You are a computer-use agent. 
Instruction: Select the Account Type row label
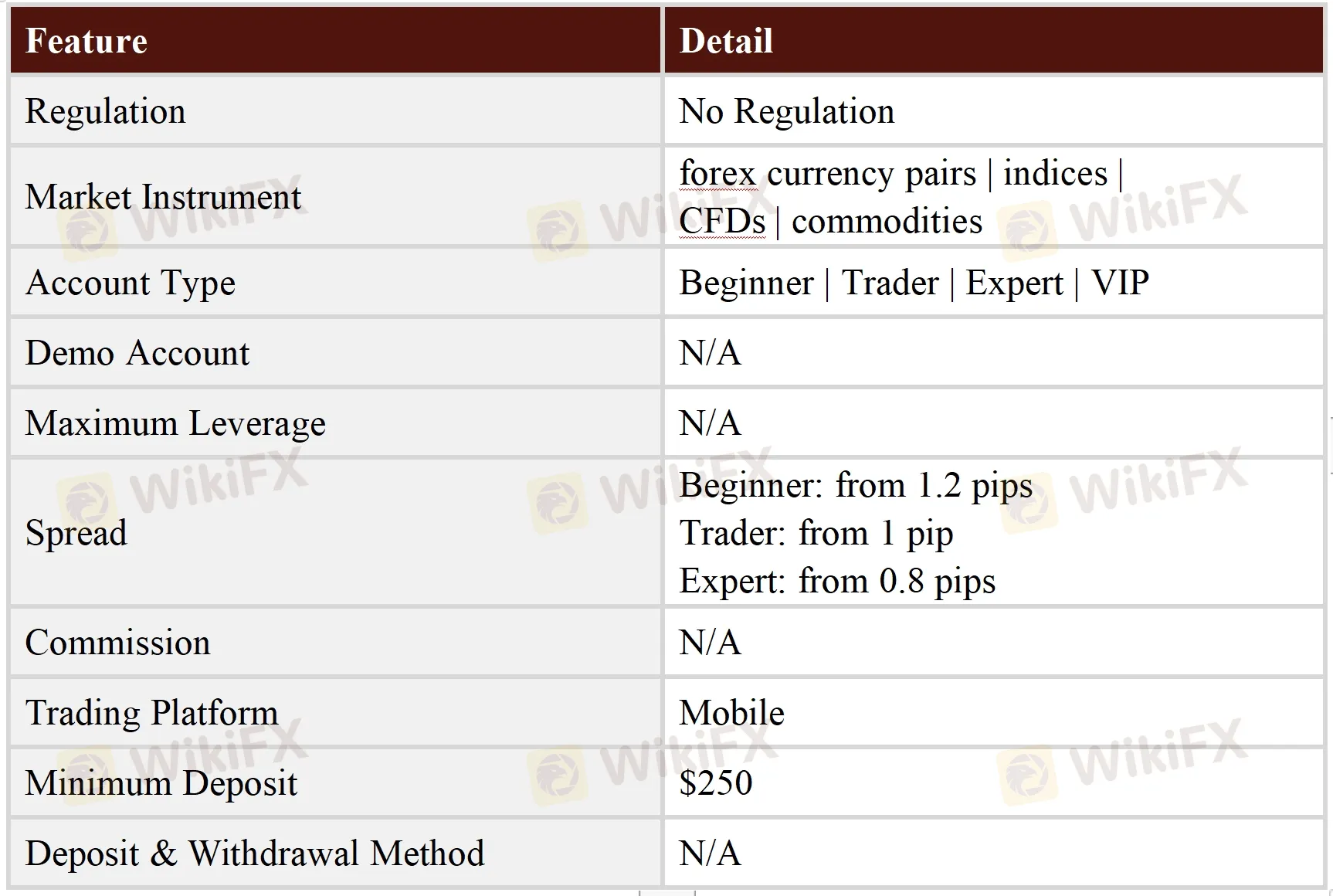point(130,283)
